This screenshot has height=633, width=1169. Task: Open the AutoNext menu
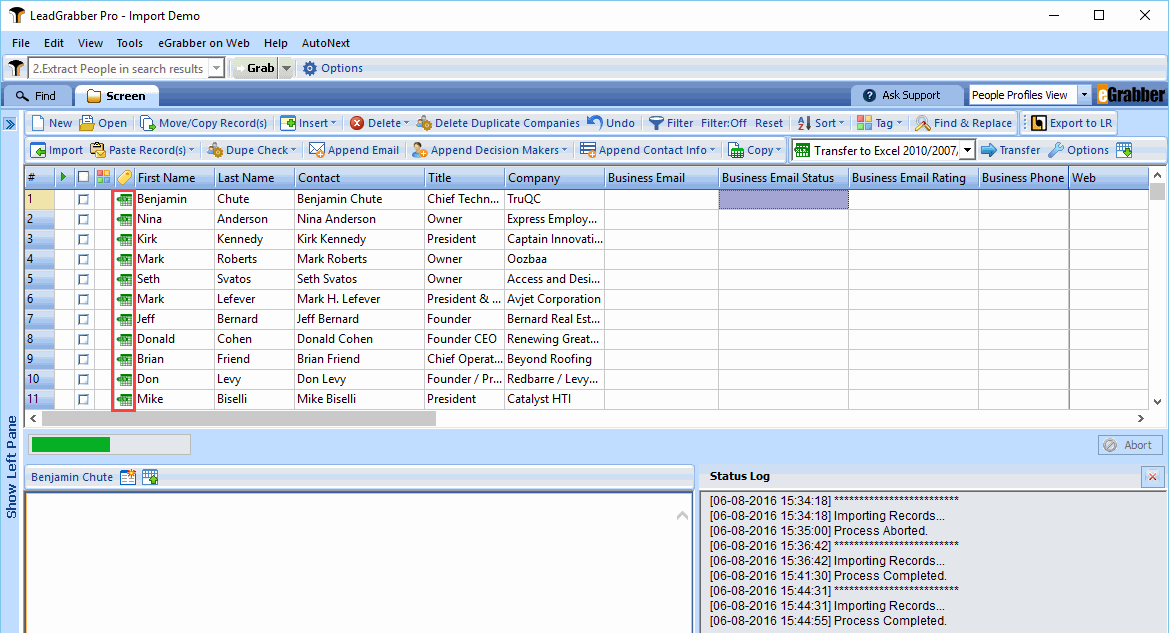(326, 43)
